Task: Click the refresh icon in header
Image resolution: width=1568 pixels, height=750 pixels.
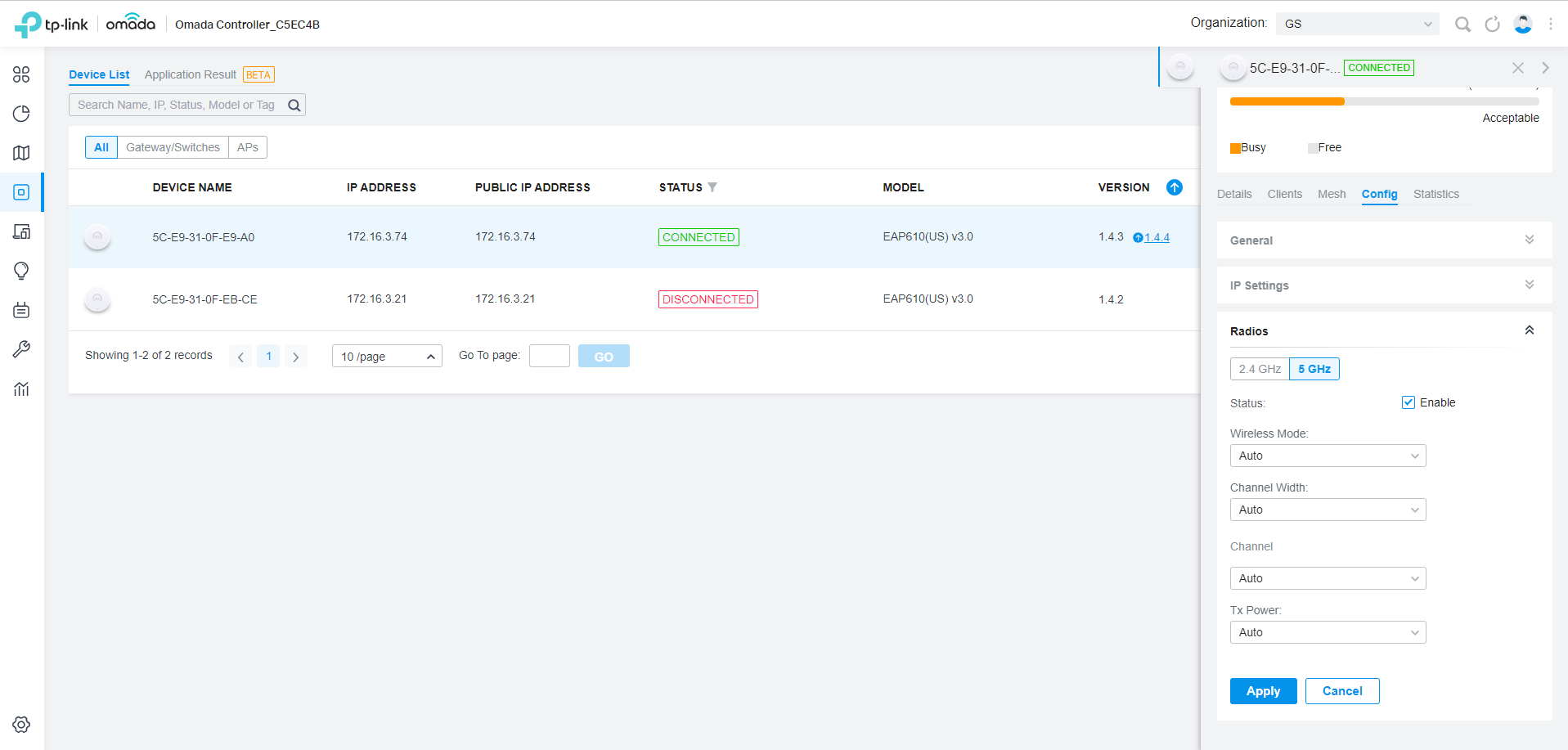Action: click(x=1492, y=25)
